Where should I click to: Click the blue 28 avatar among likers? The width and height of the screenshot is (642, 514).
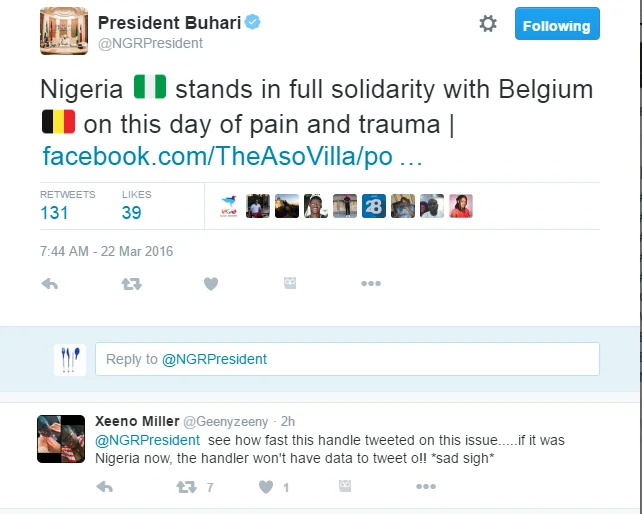pos(374,206)
